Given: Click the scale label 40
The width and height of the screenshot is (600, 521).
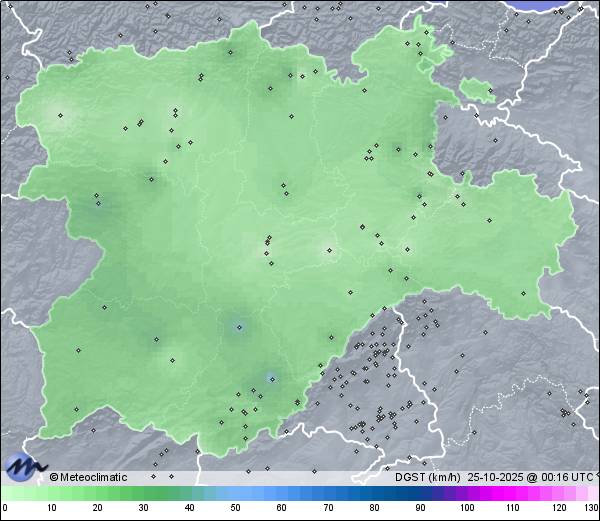Looking at the screenshot, I should (x=189, y=508).
